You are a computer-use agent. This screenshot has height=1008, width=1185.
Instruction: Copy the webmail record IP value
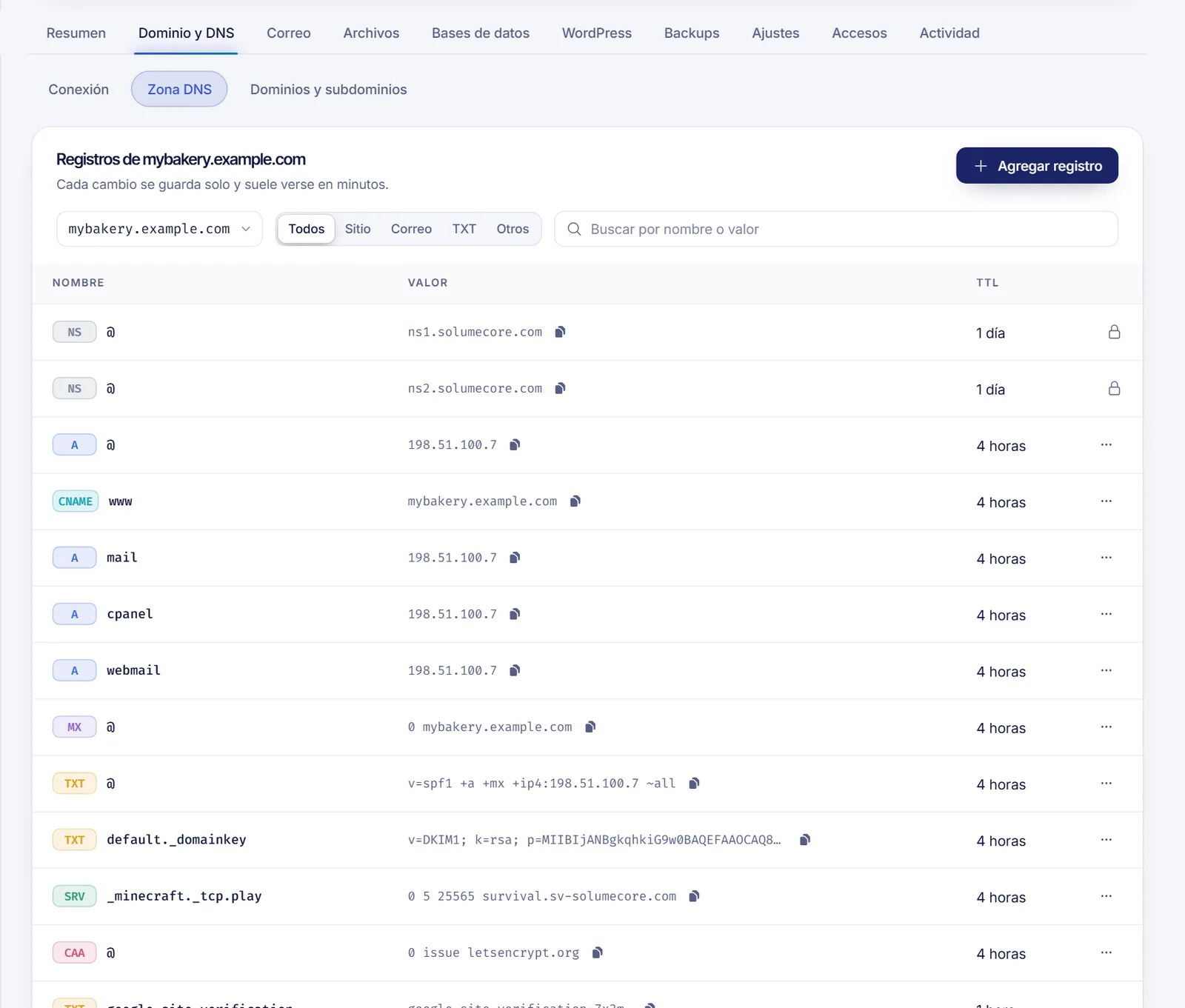coord(515,670)
